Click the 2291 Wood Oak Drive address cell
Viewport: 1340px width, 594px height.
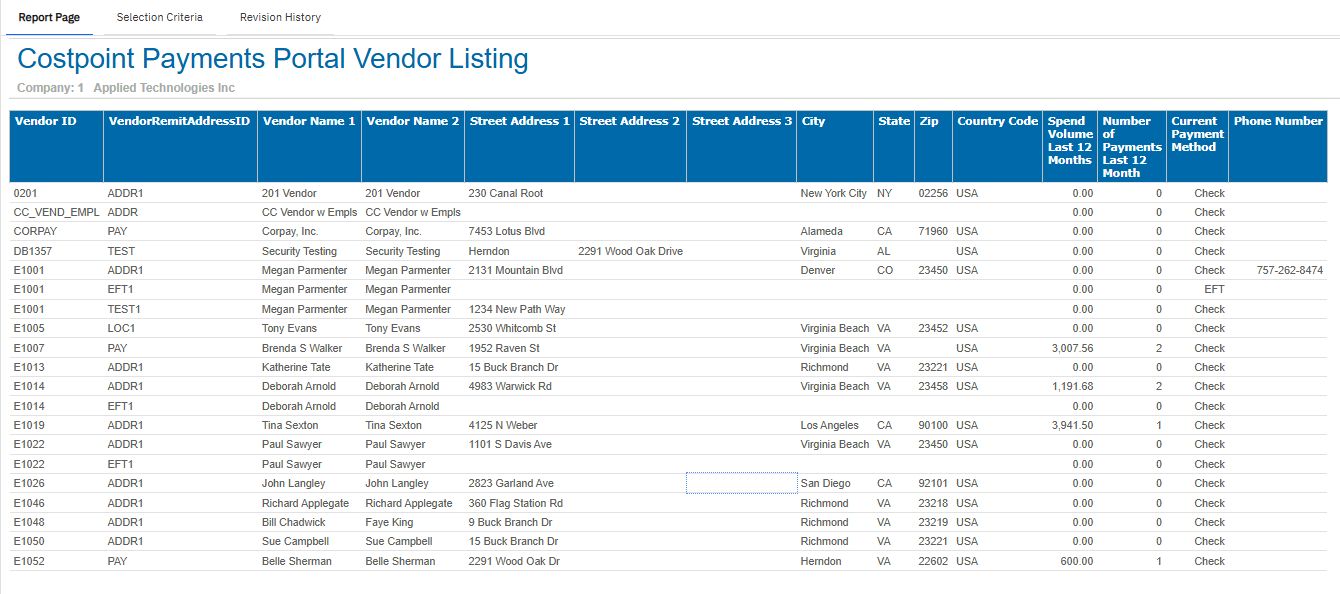(x=630, y=251)
